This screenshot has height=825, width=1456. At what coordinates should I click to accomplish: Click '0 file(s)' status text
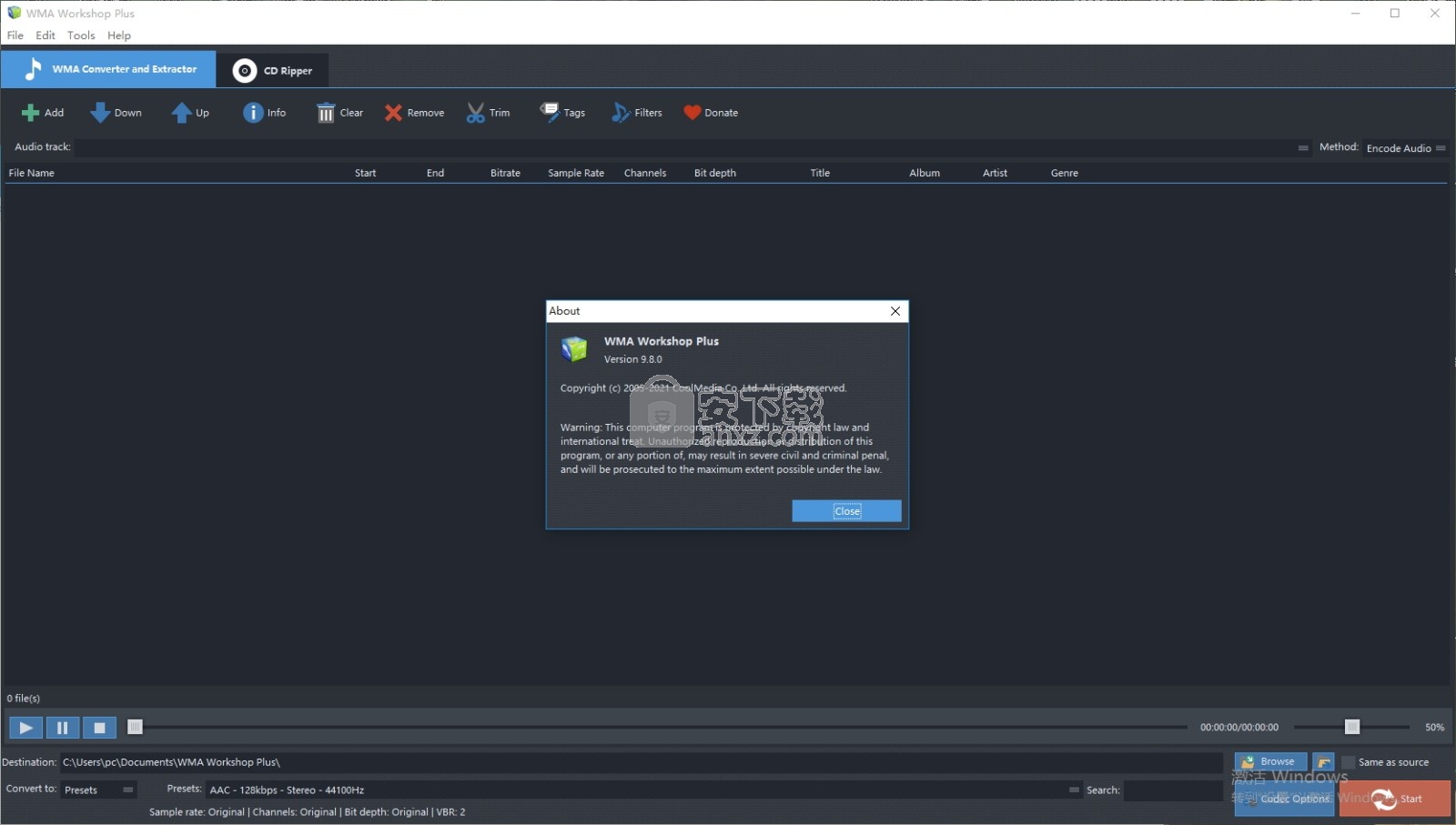click(x=24, y=699)
